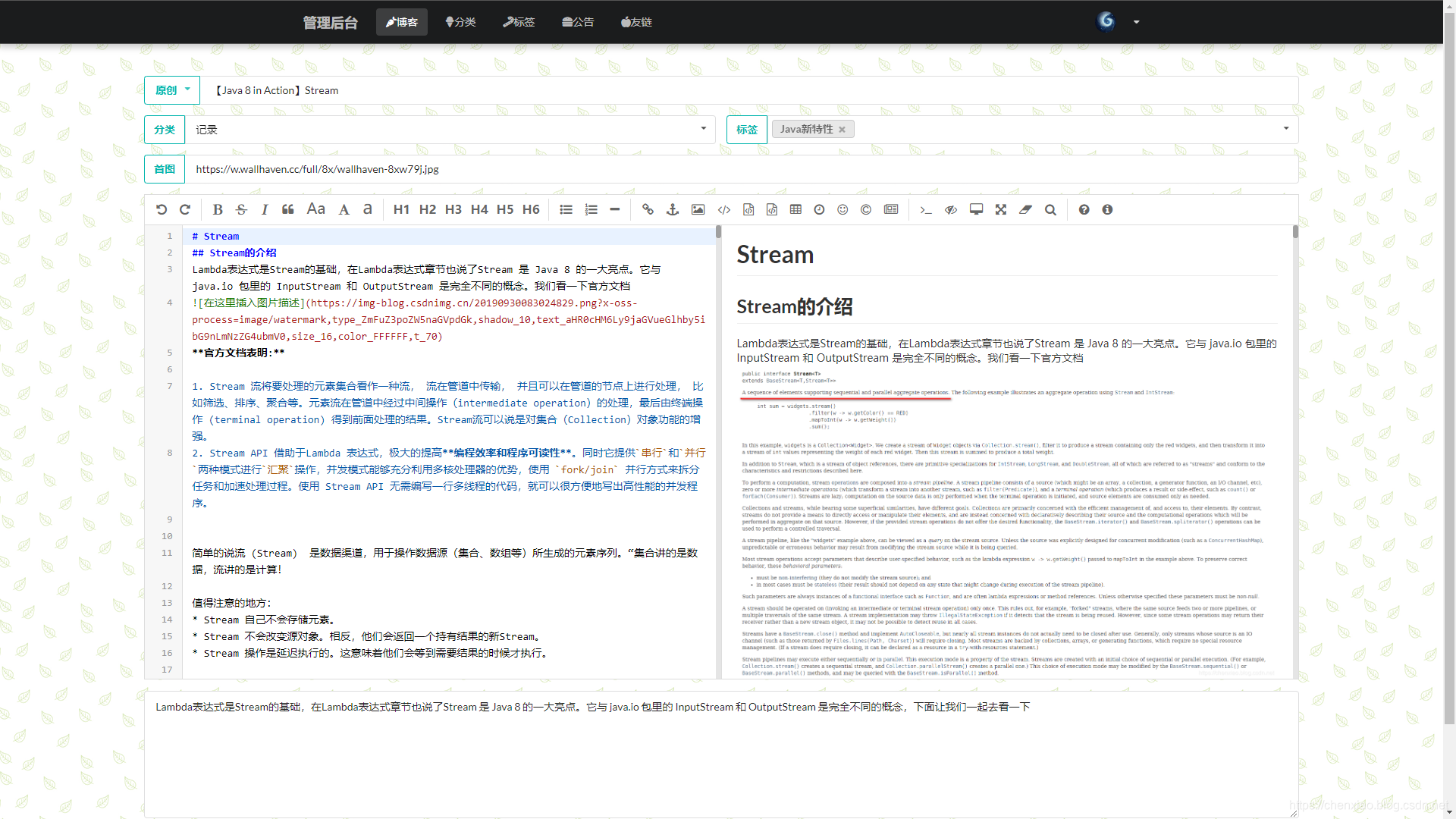
Task: Insert an image with the picture icon
Action: pos(698,210)
